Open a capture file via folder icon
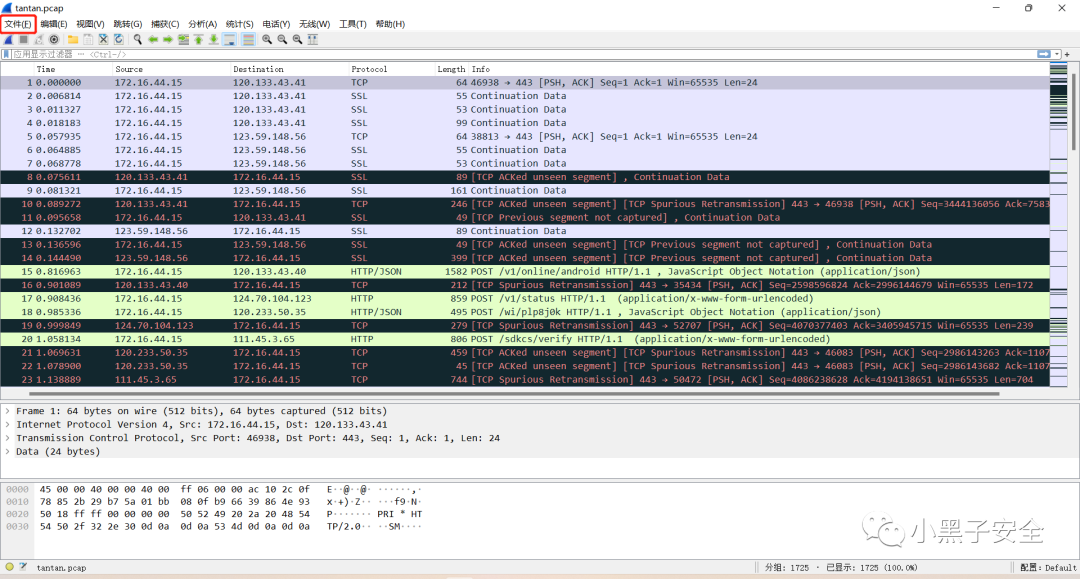Image resolution: width=1080 pixels, height=579 pixels. (73, 40)
